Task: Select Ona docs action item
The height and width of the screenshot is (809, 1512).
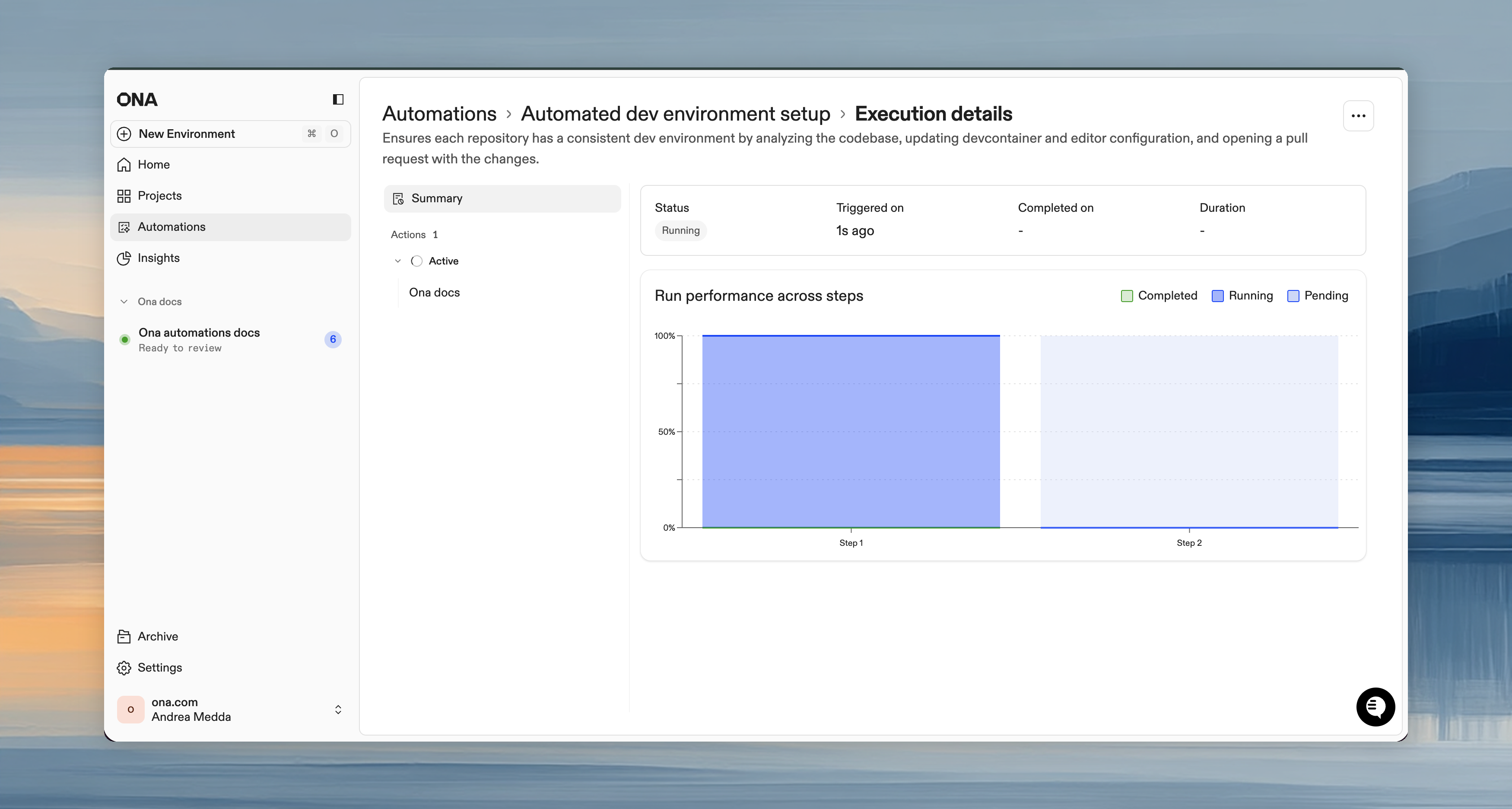Action: (434, 293)
